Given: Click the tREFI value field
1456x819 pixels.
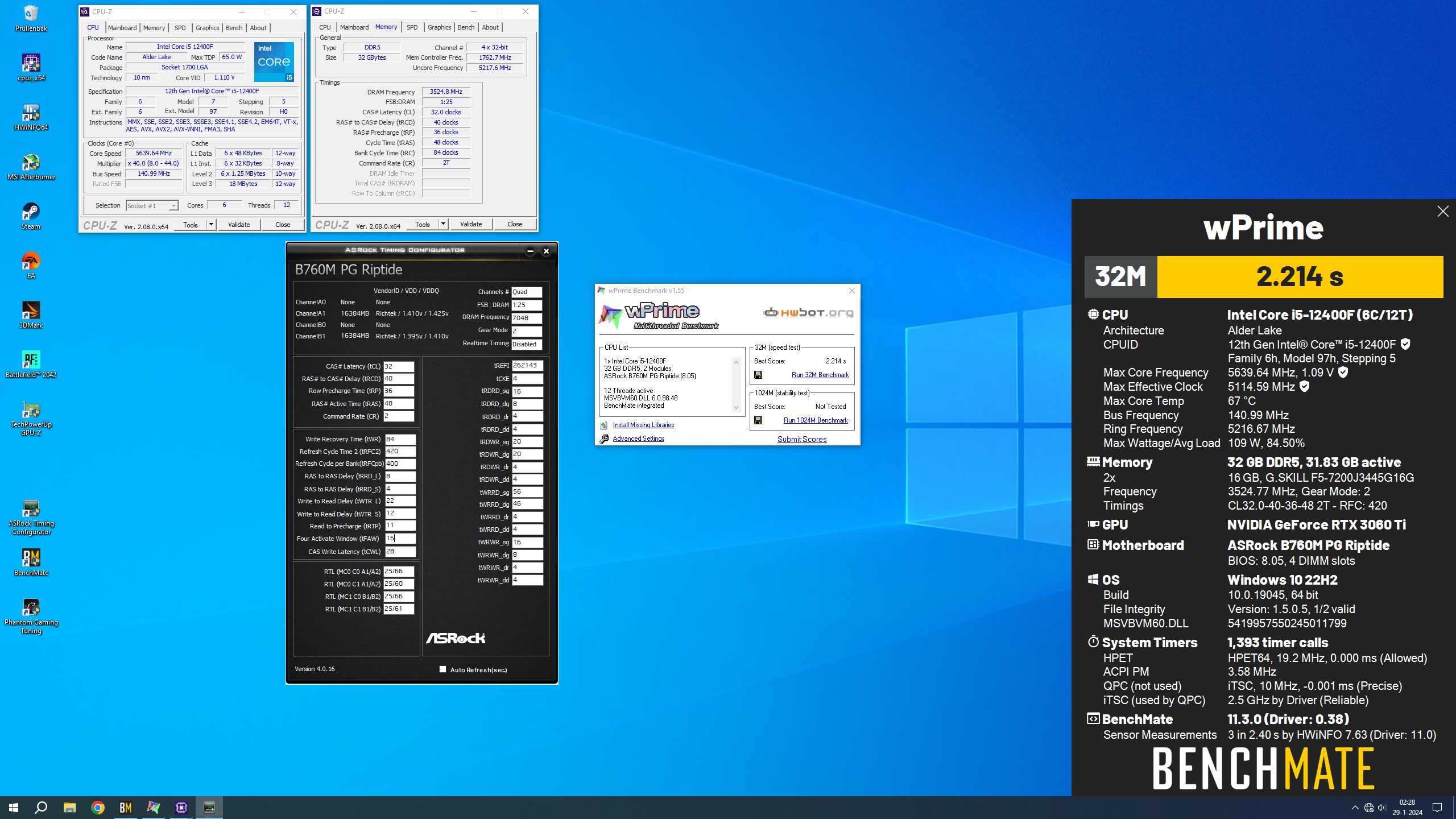Looking at the screenshot, I should click(527, 365).
